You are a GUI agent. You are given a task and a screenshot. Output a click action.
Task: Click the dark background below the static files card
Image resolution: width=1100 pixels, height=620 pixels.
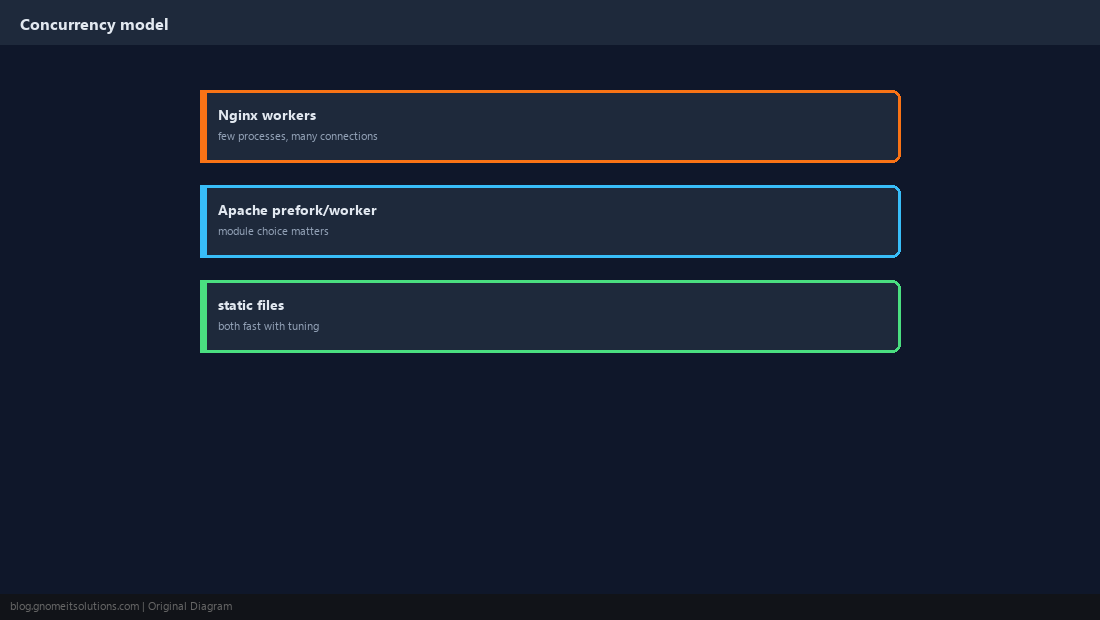point(550,470)
